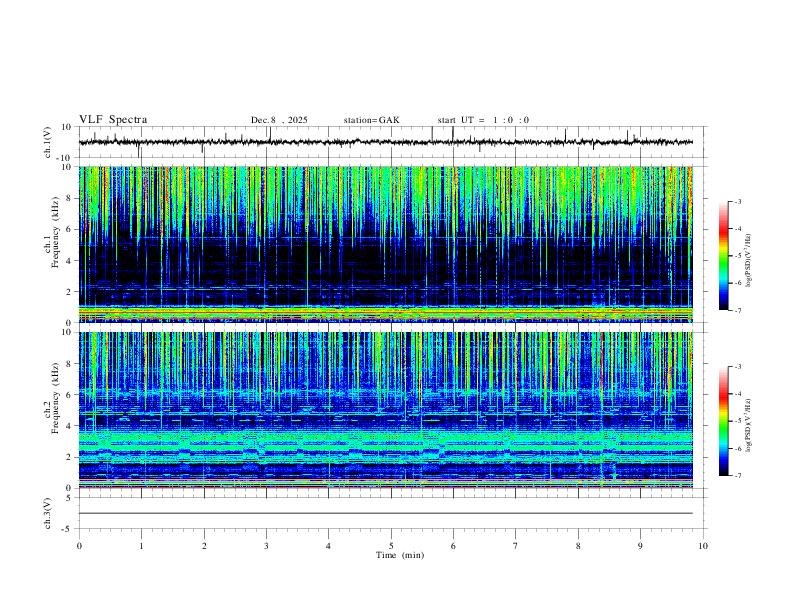Click the "-3" tick on ch.1 colorbar
792x612 pixels.
coord(738,201)
